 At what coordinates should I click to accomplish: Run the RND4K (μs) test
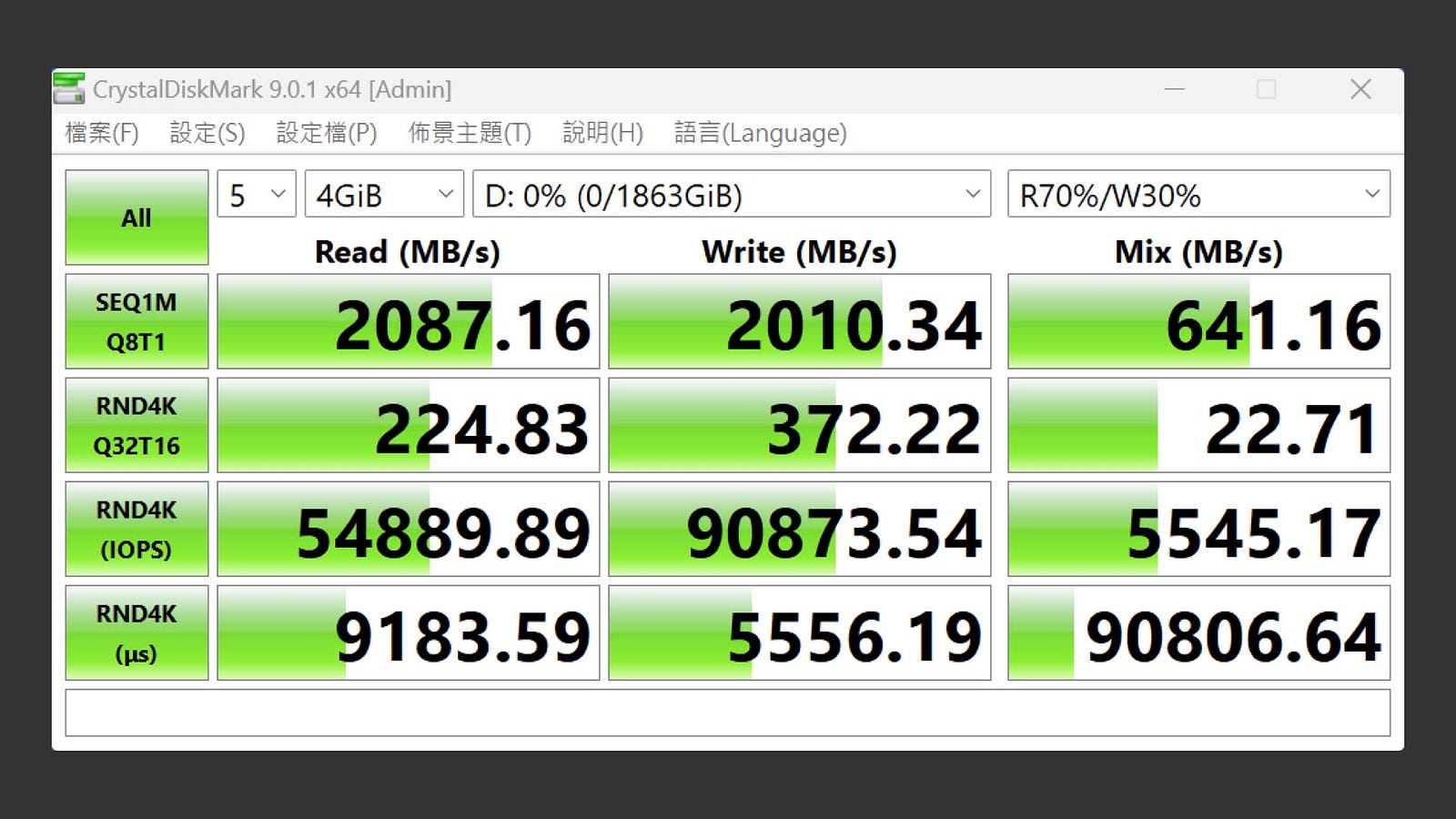click(136, 632)
